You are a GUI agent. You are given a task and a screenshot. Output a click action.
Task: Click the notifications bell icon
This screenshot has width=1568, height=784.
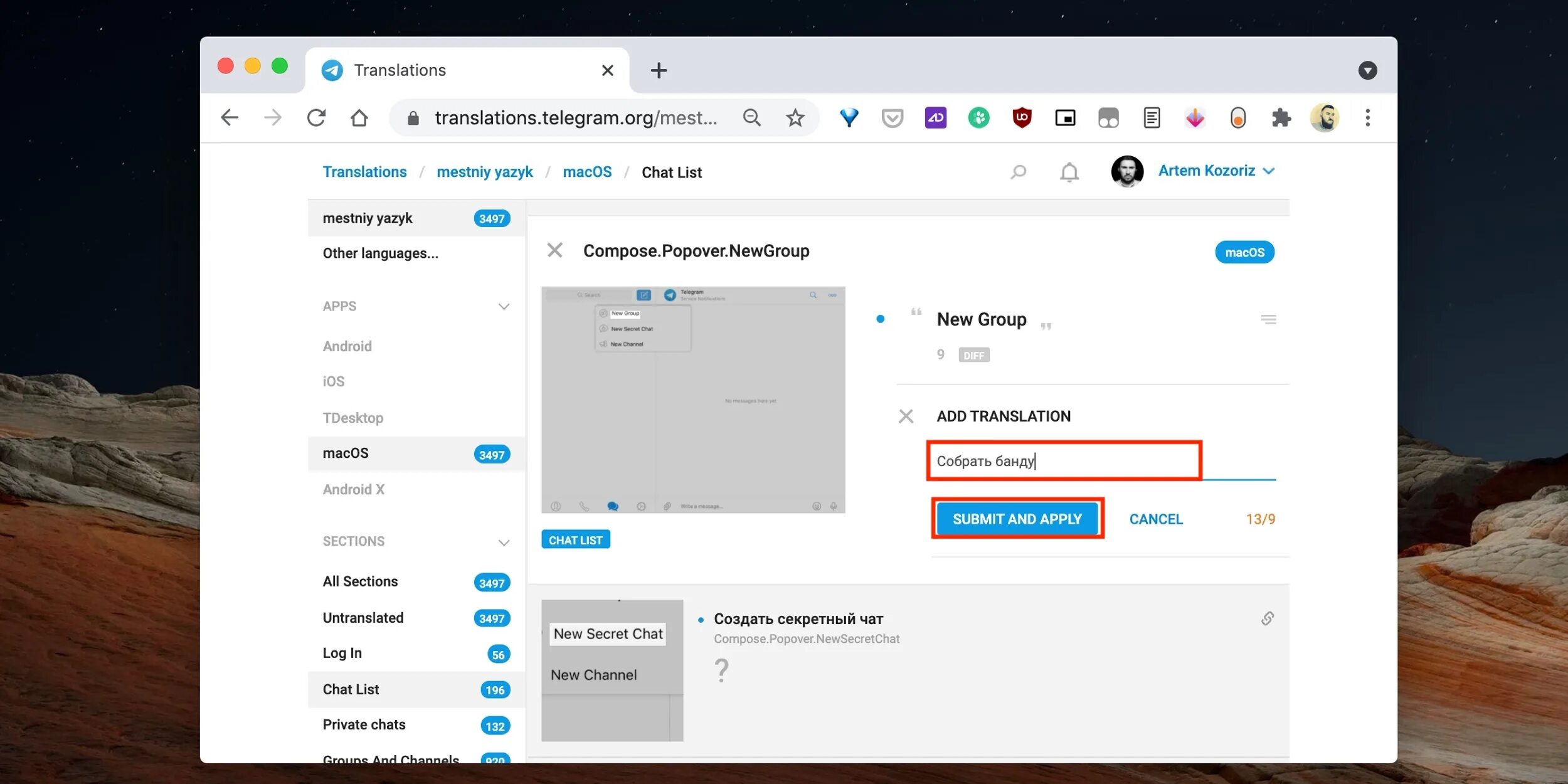[x=1069, y=172]
